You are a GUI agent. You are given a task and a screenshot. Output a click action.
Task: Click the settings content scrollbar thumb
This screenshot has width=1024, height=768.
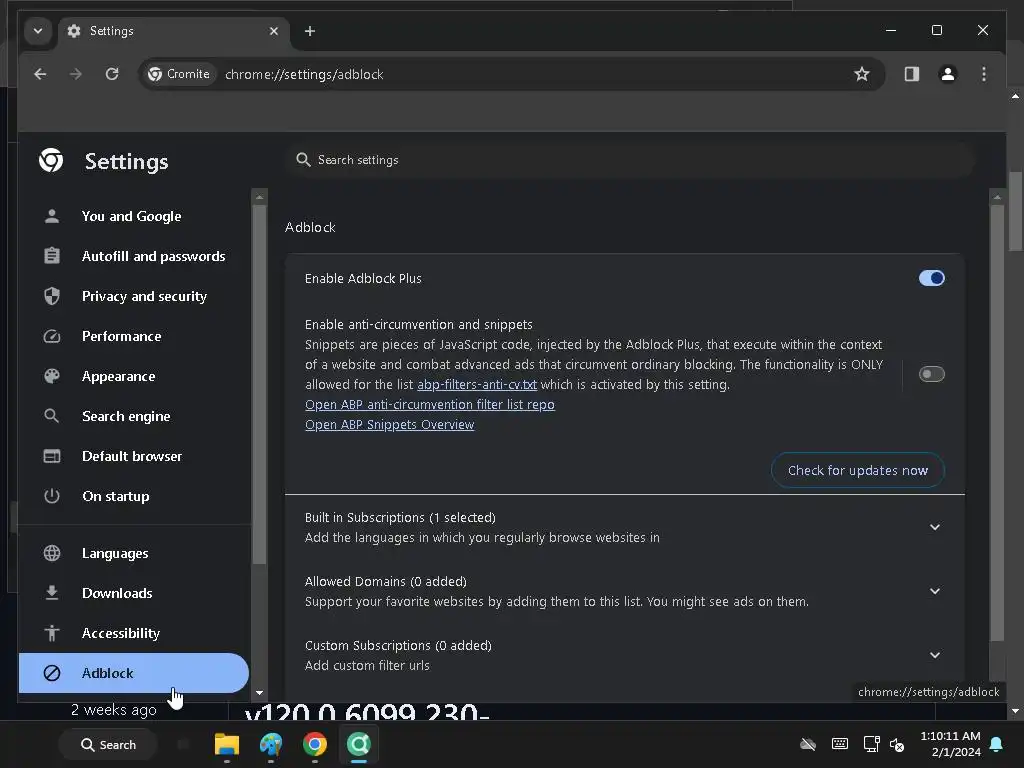pos(997,423)
